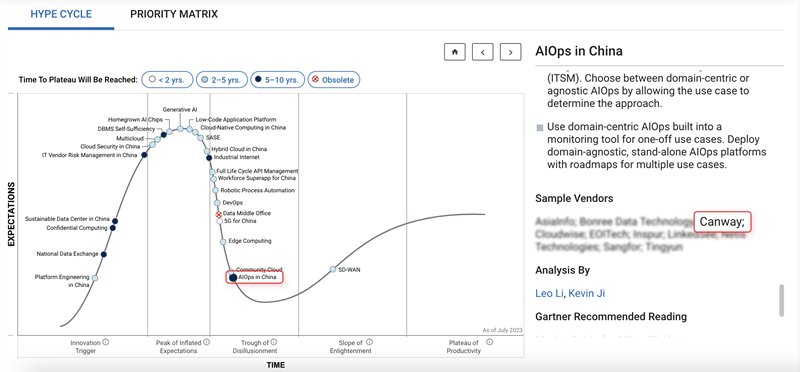Open info icon beside Trough of Disillusionment
Viewport: 800px width, 372px height.
click(273, 342)
